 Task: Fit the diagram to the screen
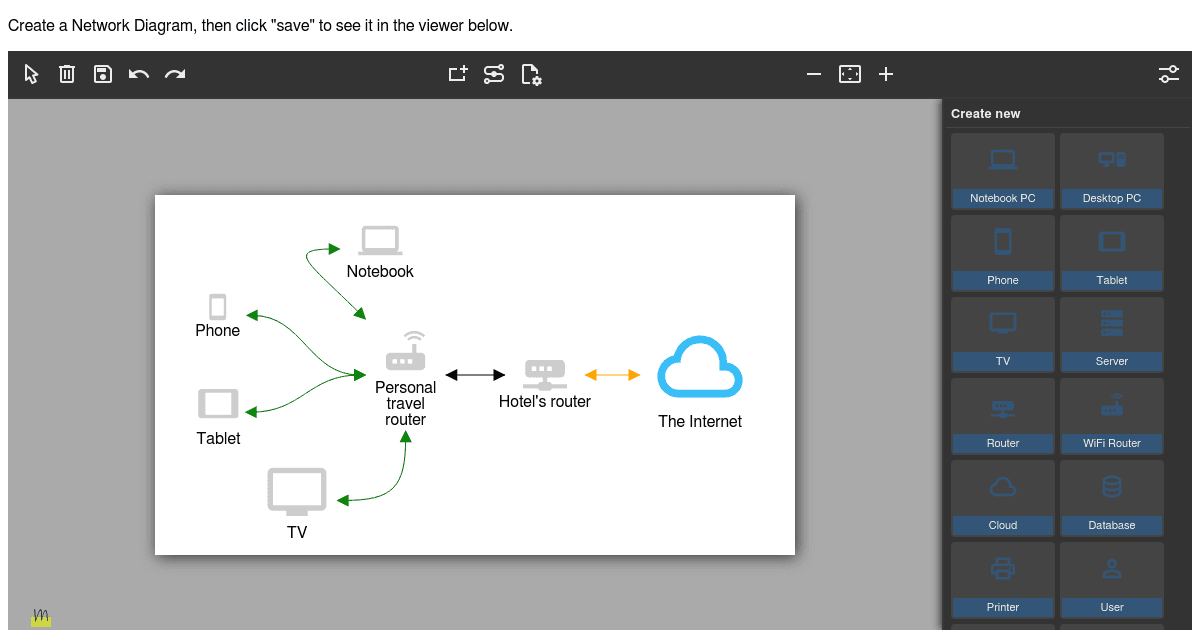tap(849, 74)
